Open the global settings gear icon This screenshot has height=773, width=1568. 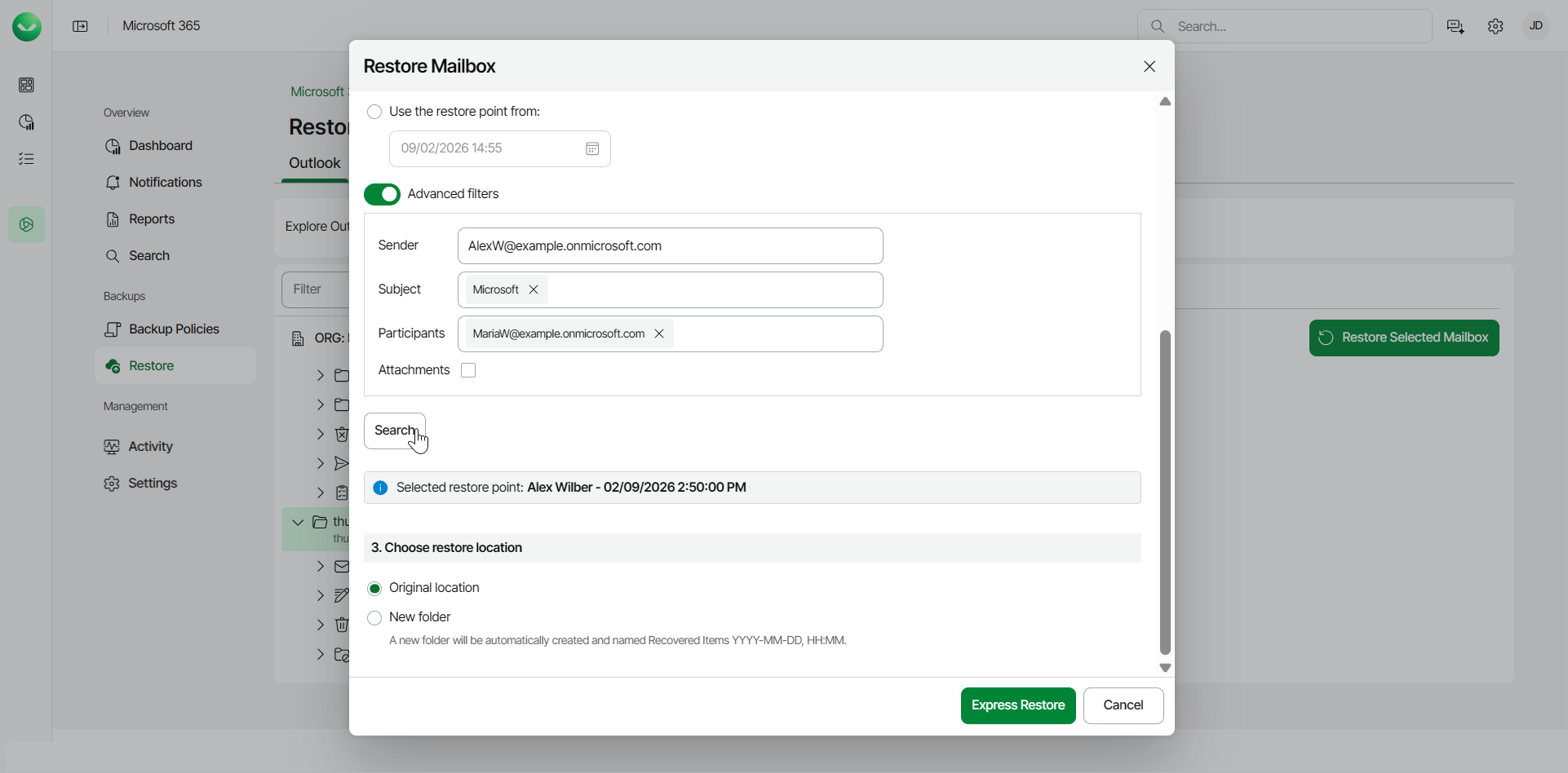(1495, 26)
